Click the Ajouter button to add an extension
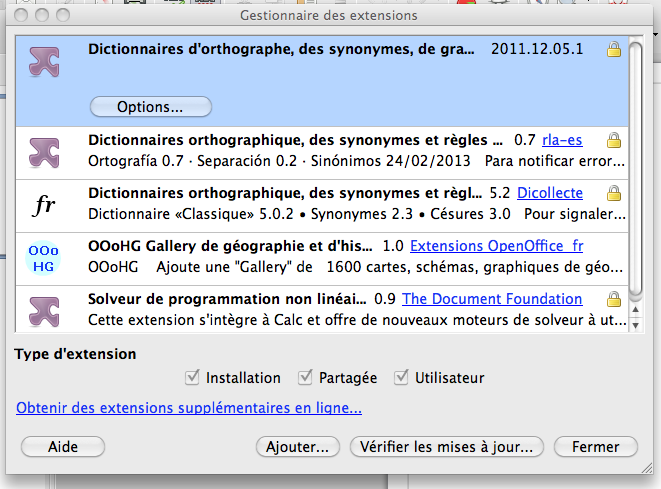This screenshot has width=661, height=489. [x=298, y=447]
